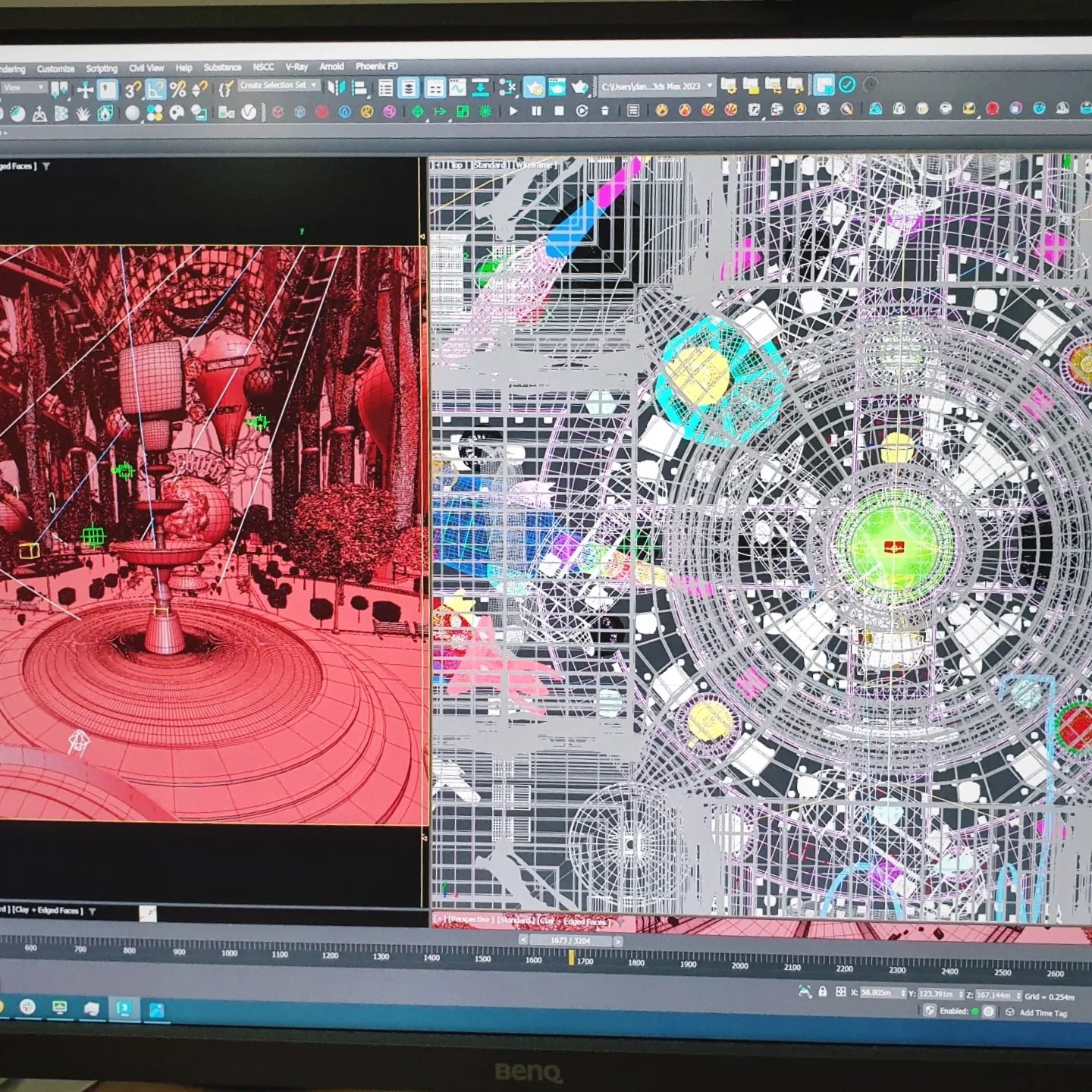Image resolution: width=1092 pixels, height=1092 pixels.
Task: Click the Render Setup teapot icon
Action: pyautogui.click(x=534, y=88)
